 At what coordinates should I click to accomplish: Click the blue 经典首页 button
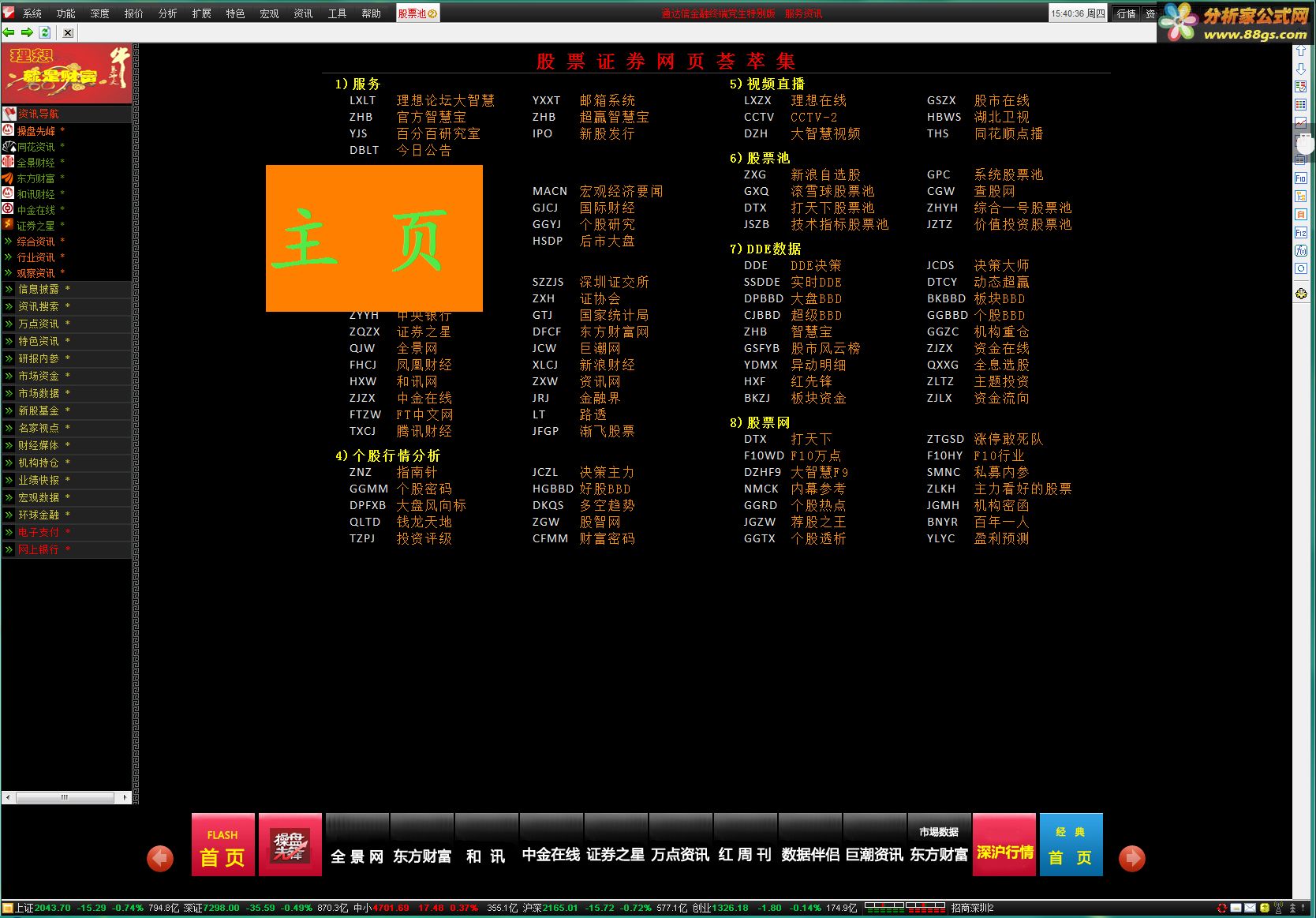click(1071, 845)
